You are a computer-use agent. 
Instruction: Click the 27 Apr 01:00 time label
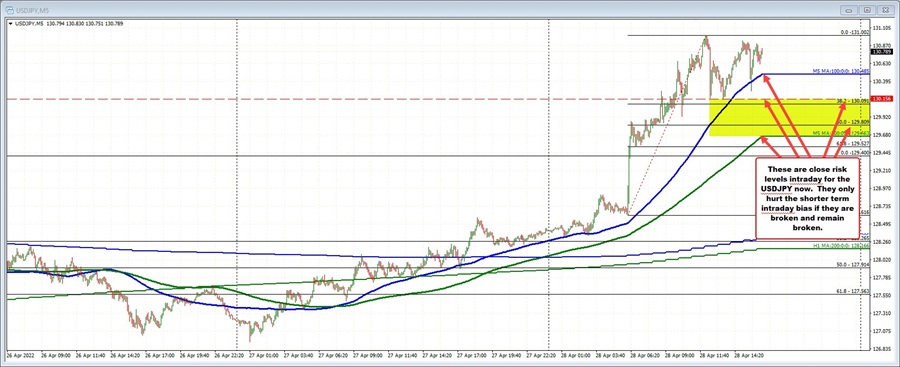pos(264,356)
